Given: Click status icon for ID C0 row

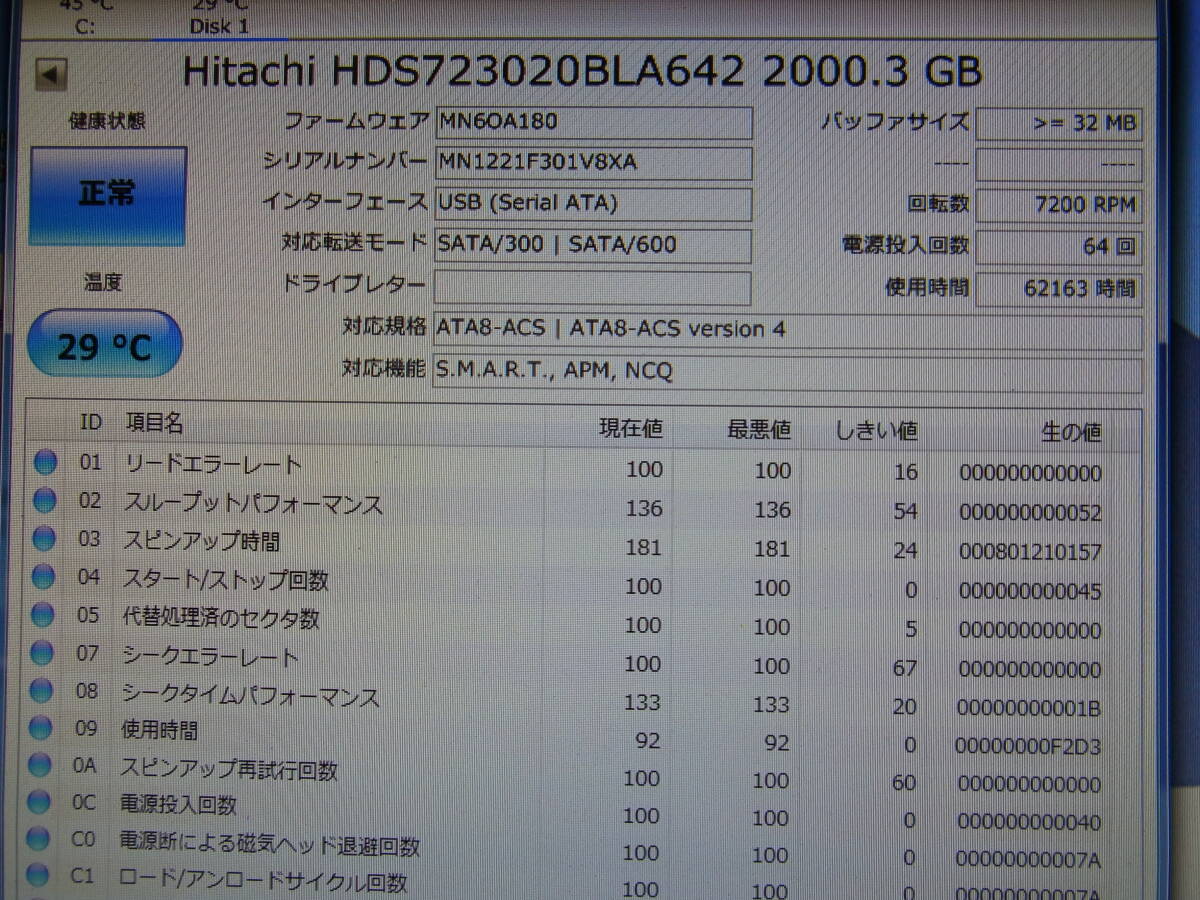Looking at the screenshot, I should (x=40, y=839).
